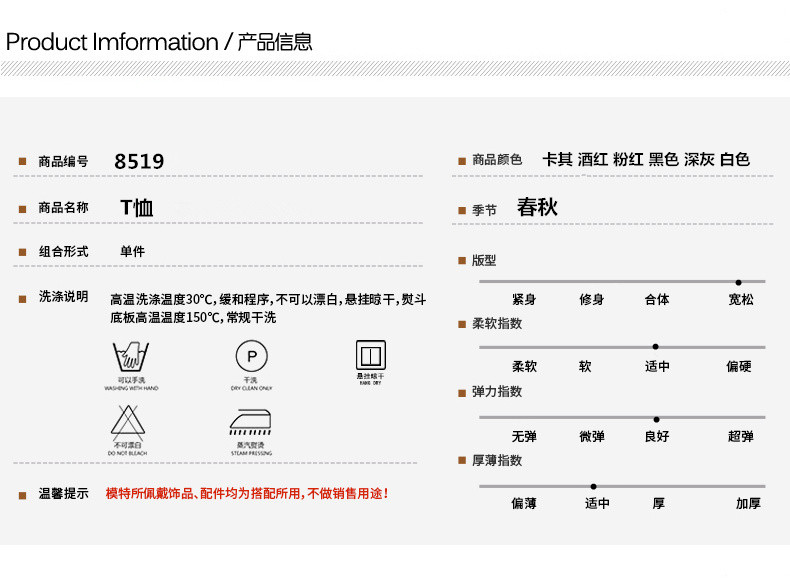
Task: Click the color option 深灰
Action: pos(699,159)
